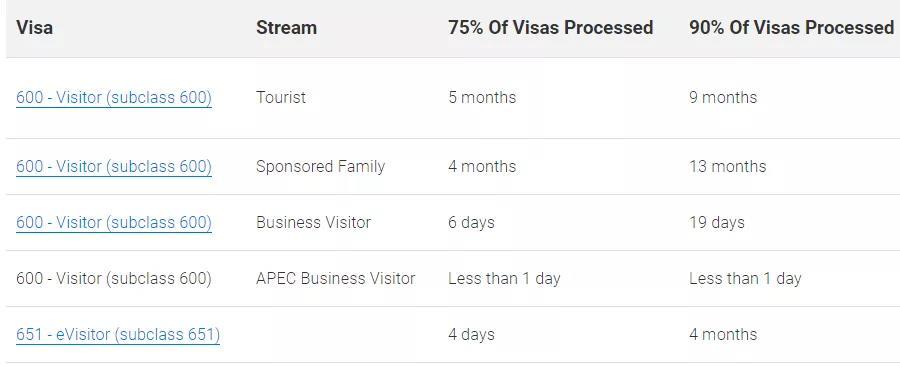Open the Sponsored Family 600 Visitor link
The height and width of the screenshot is (366, 900).
coord(114,166)
